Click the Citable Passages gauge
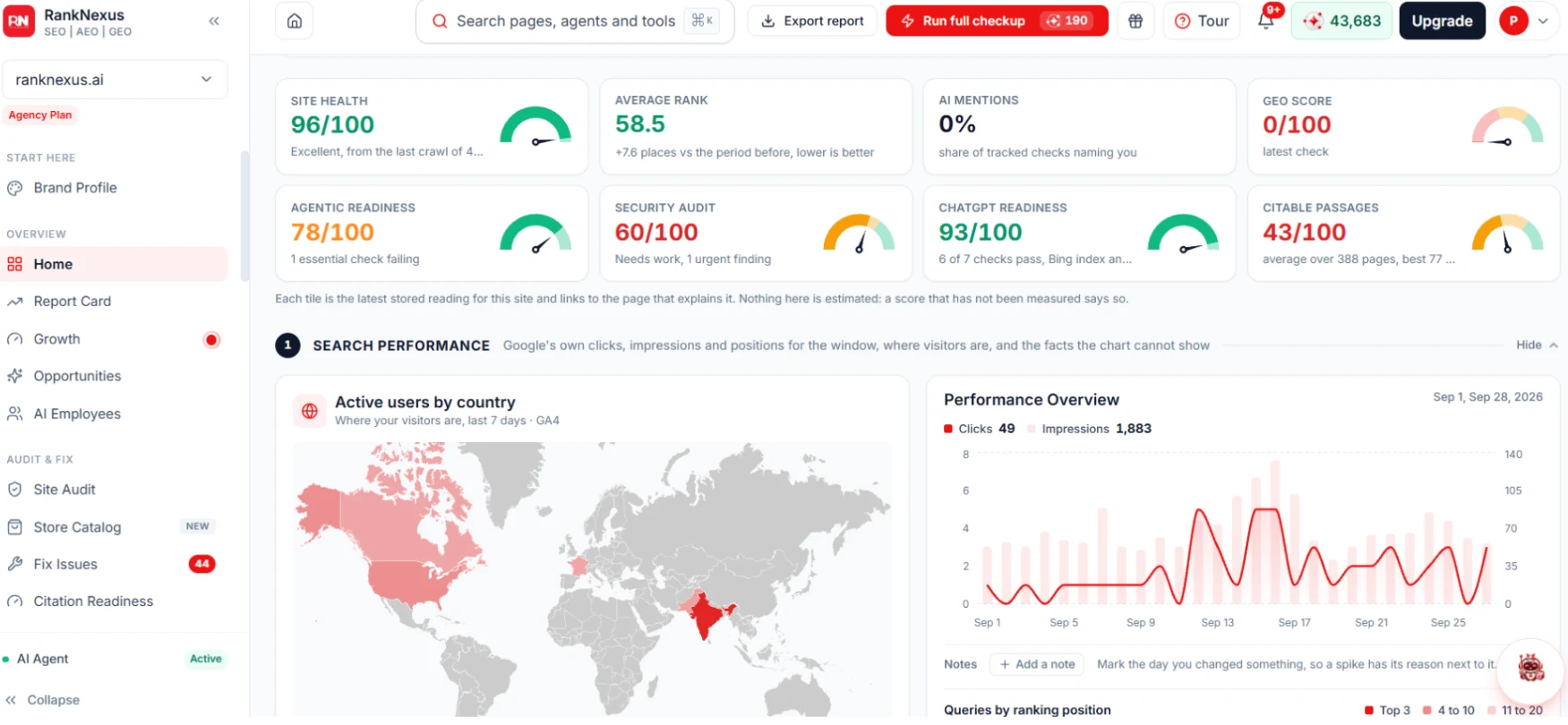 pos(1508,234)
